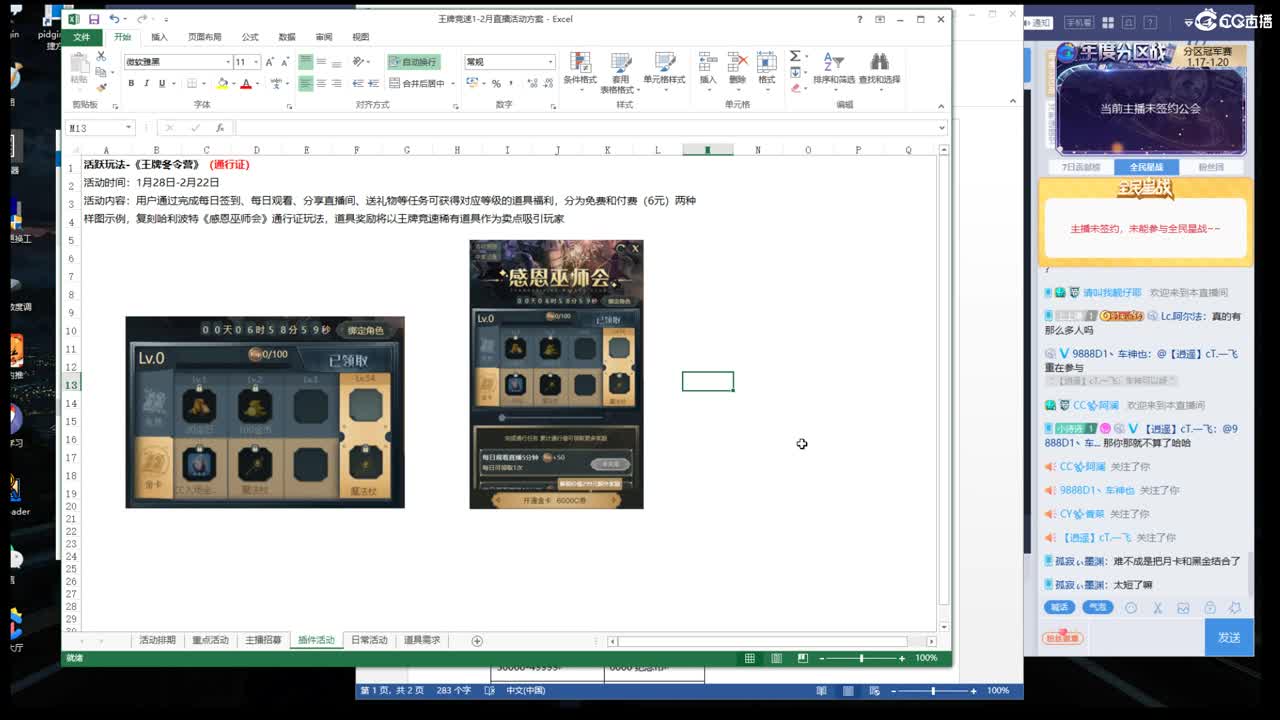Click the text orientation icon
1280x720 pixels.
click(359, 62)
